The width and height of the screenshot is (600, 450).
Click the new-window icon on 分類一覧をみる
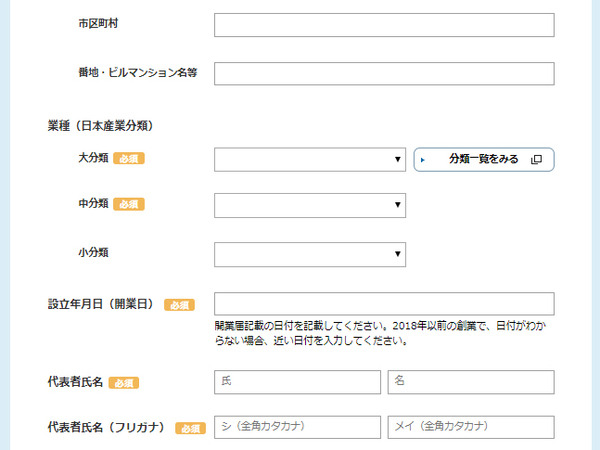point(536,160)
